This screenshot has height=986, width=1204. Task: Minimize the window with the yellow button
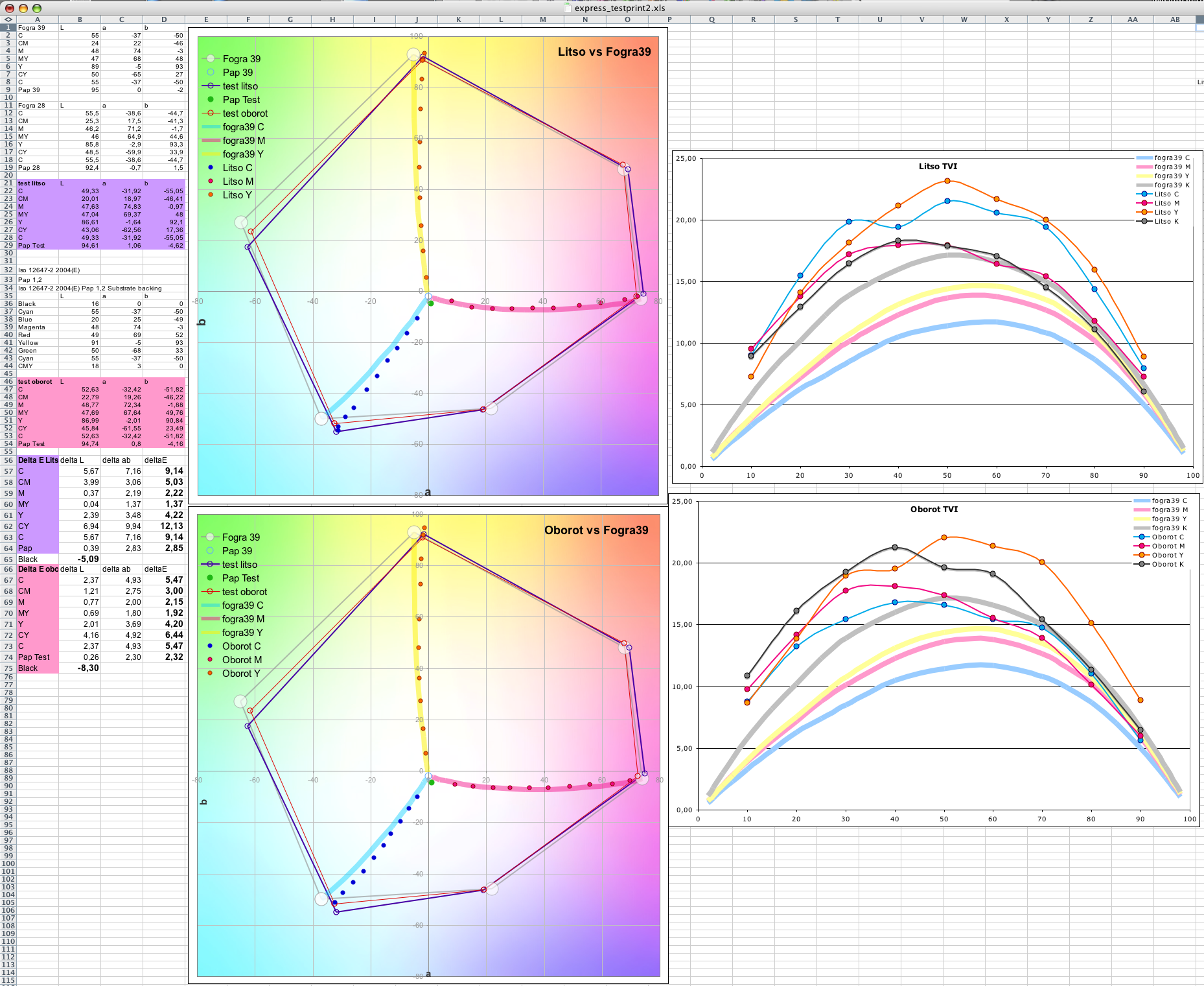[23, 8]
